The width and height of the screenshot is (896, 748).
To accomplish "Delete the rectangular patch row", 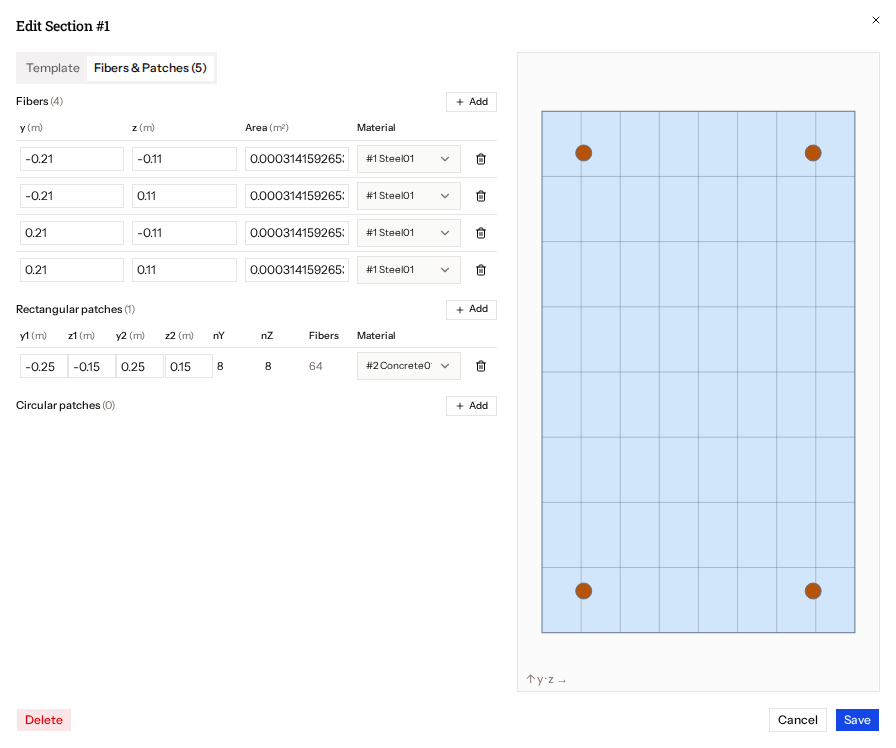I will (x=481, y=366).
